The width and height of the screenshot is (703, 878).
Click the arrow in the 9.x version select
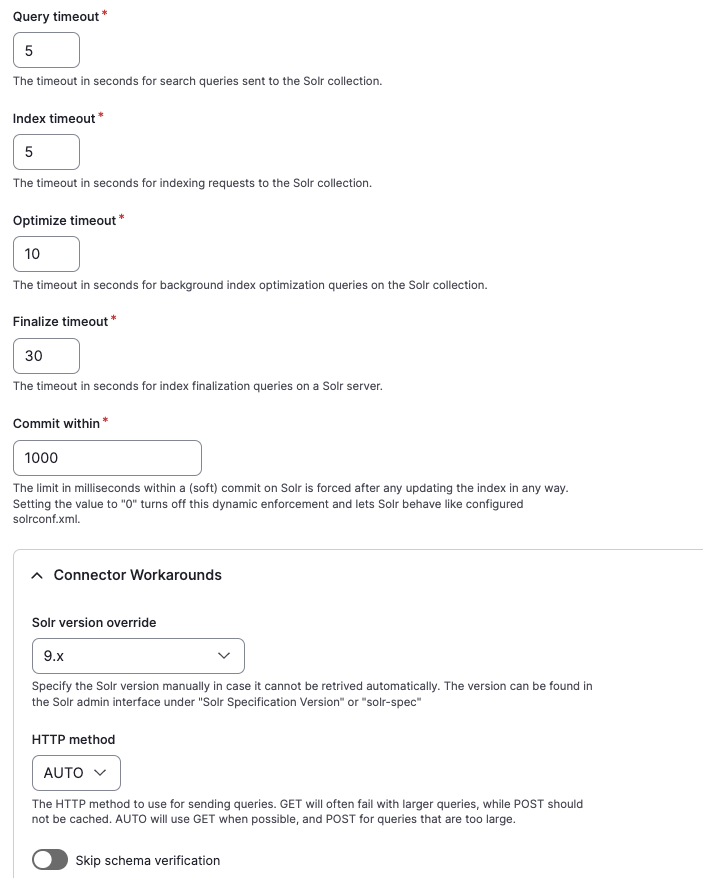pos(224,656)
